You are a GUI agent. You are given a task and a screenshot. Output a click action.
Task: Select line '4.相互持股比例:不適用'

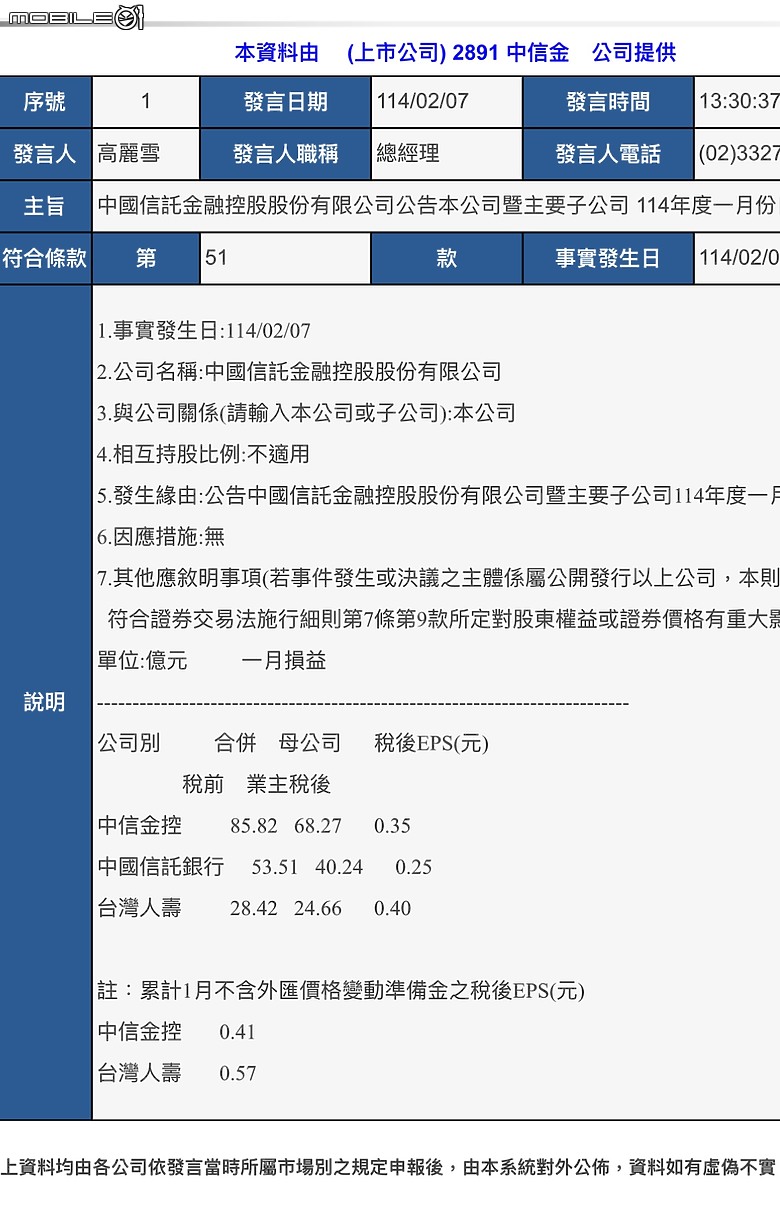(203, 454)
